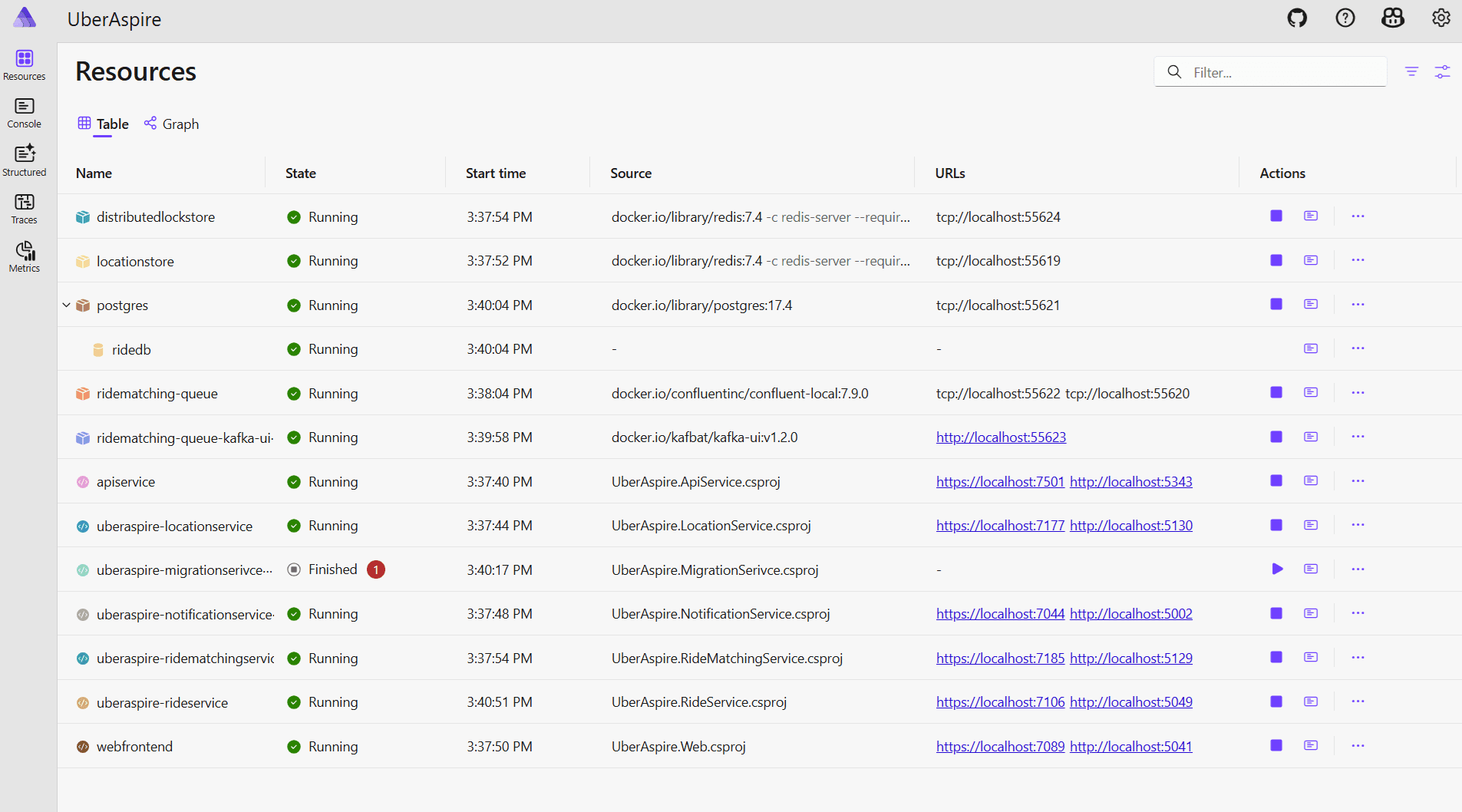Stop the apiservice resource
Viewport: 1462px width, 812px height.
[1276, 481]
